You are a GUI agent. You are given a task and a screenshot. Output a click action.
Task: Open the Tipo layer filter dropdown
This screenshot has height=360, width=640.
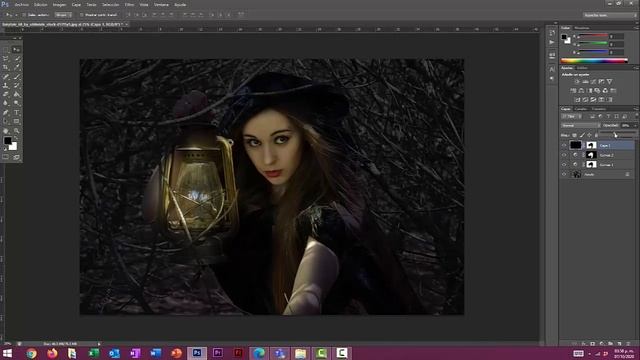pos(571,116)
